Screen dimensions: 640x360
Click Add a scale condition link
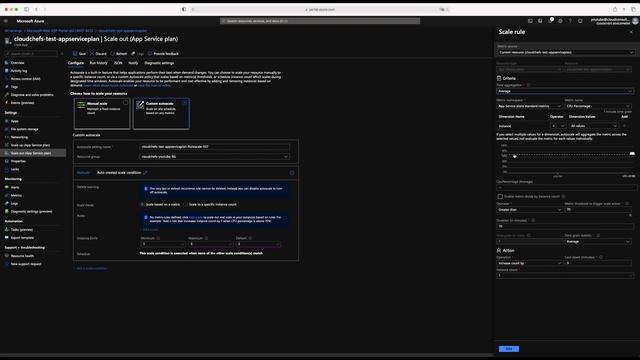tap(91, 268)
